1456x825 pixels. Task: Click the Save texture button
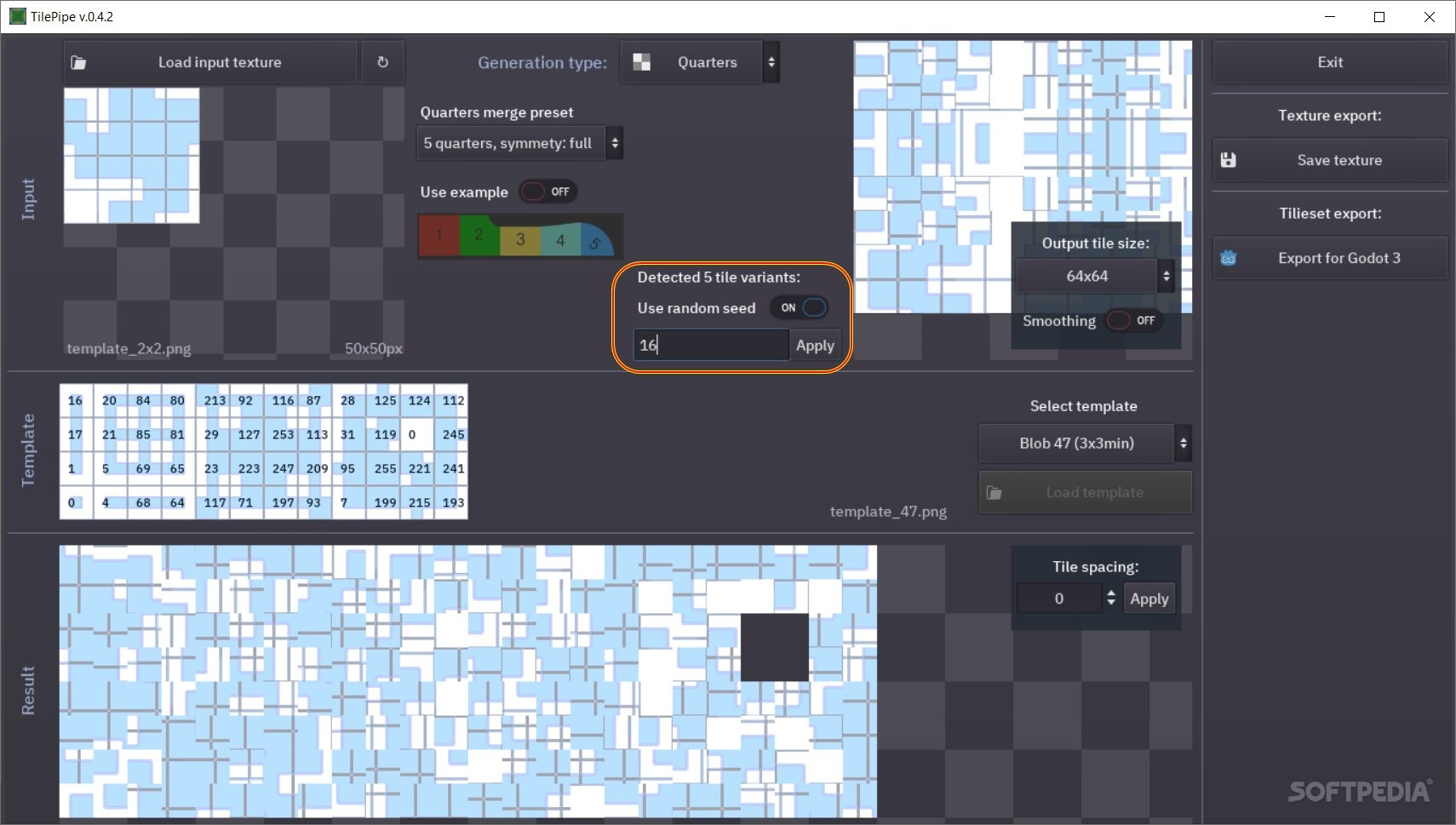[x=1330, y=160]
